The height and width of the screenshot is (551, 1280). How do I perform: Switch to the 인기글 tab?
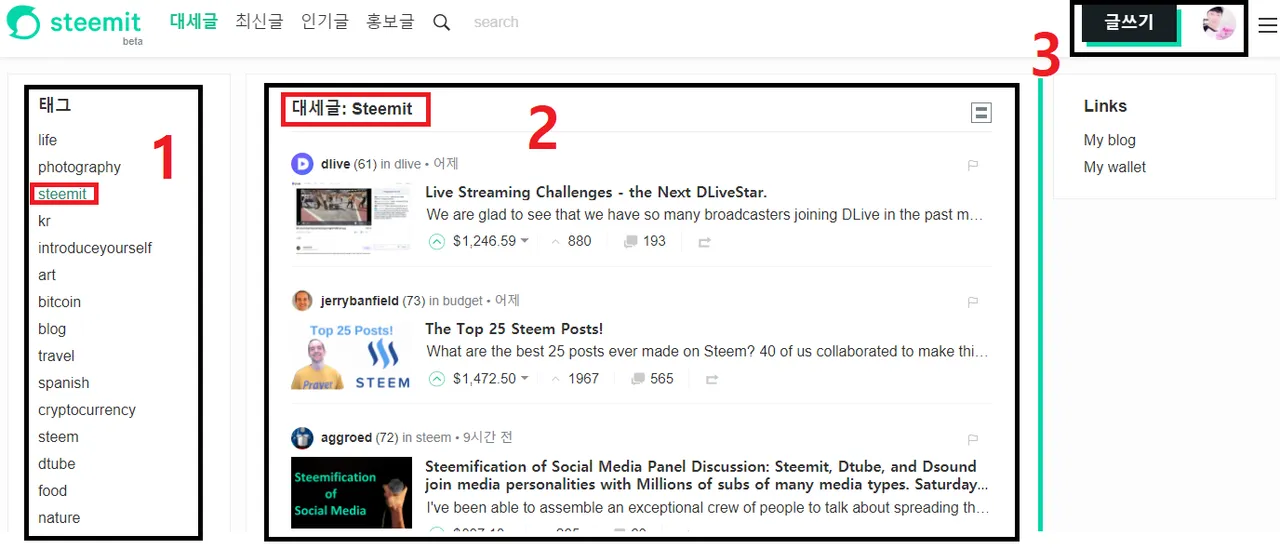click(325, 21)
